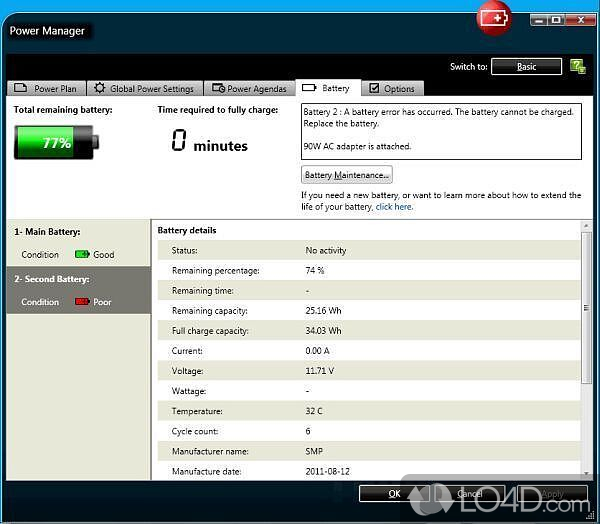Maximize the Power Manager window
Screen dimensions: 600x524
tap(556, 20)
